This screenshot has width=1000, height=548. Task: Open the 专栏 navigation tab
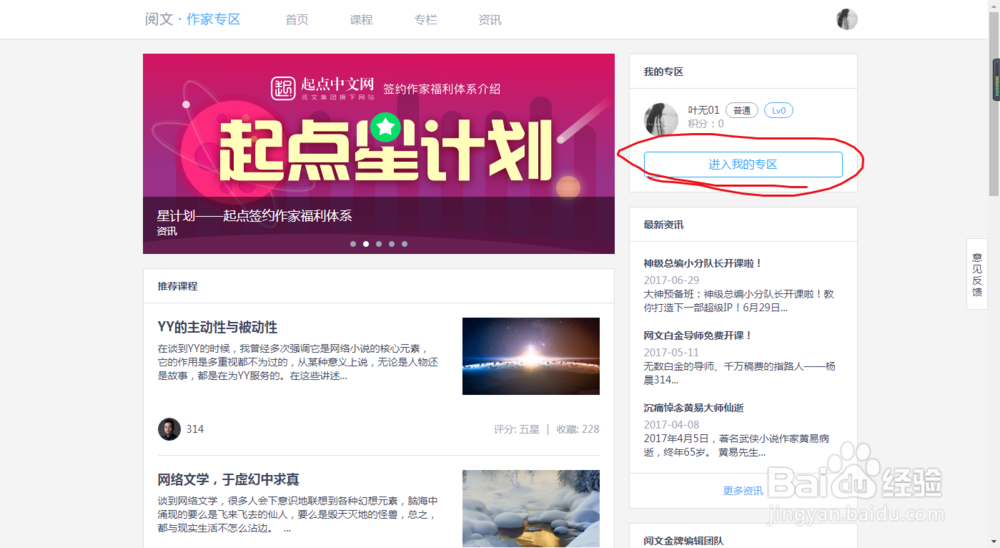pyautogui.click(x=425, y=20)
